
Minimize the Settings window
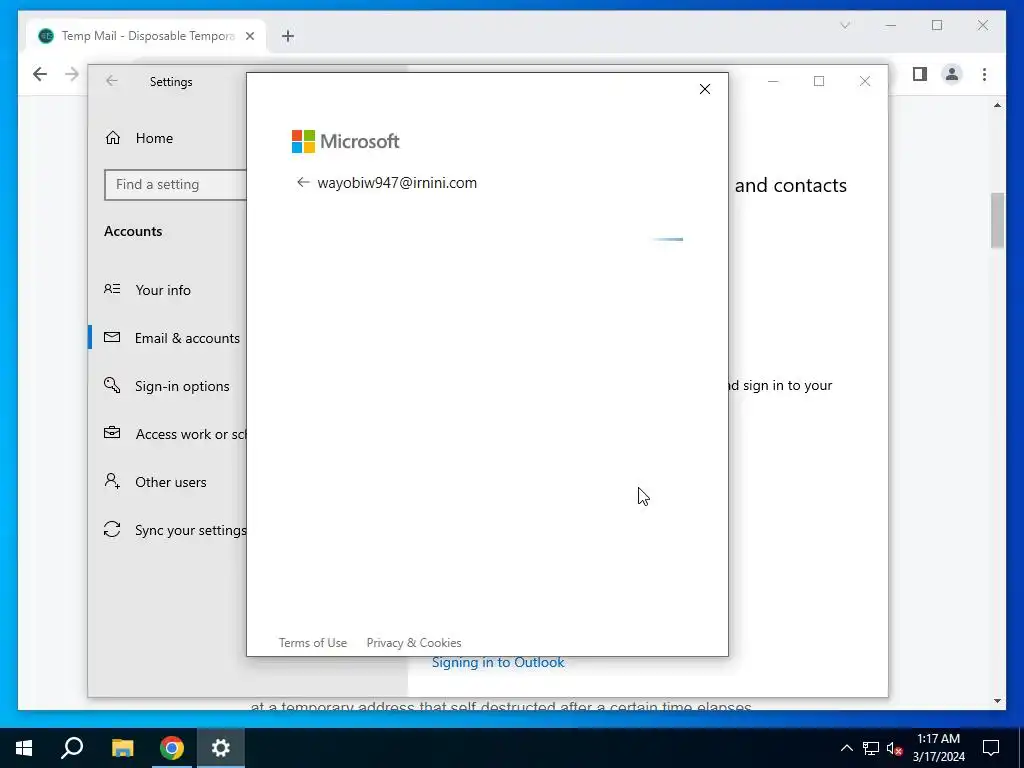773,81
